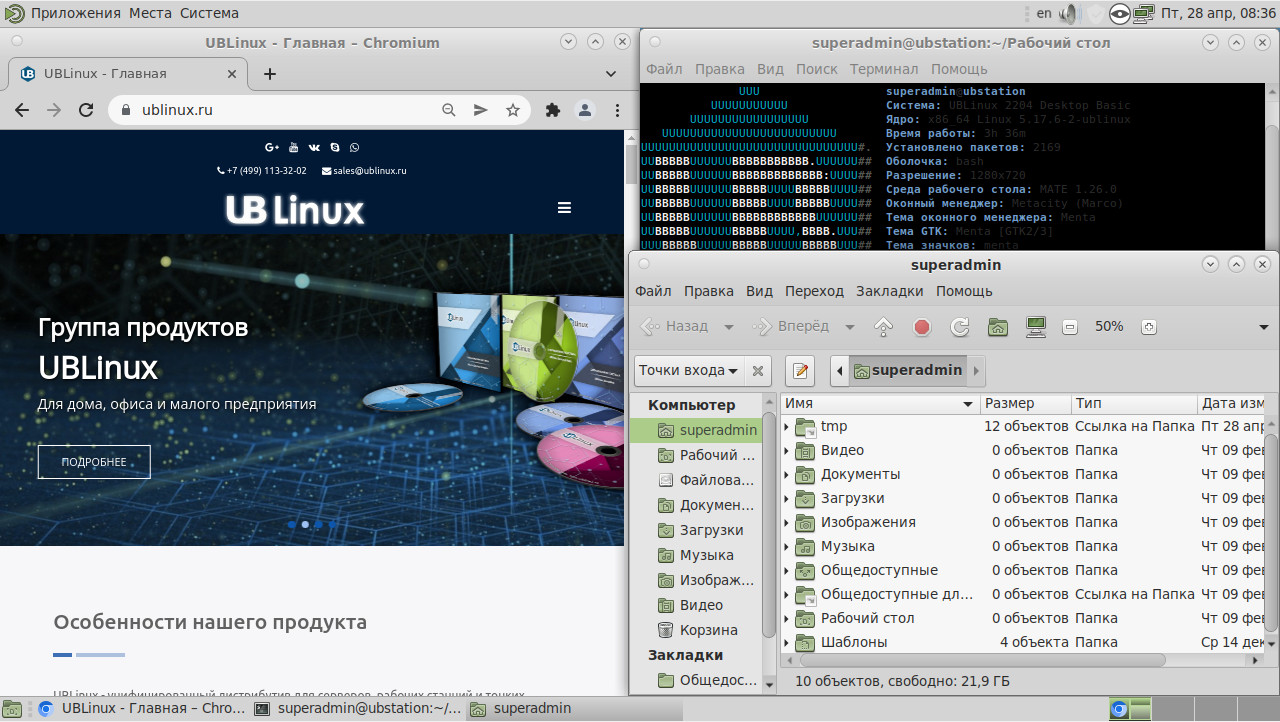The height and width of the screenshot is (722, 1280).
Task: Open Места menu on top panel
Action: (151, 14)
